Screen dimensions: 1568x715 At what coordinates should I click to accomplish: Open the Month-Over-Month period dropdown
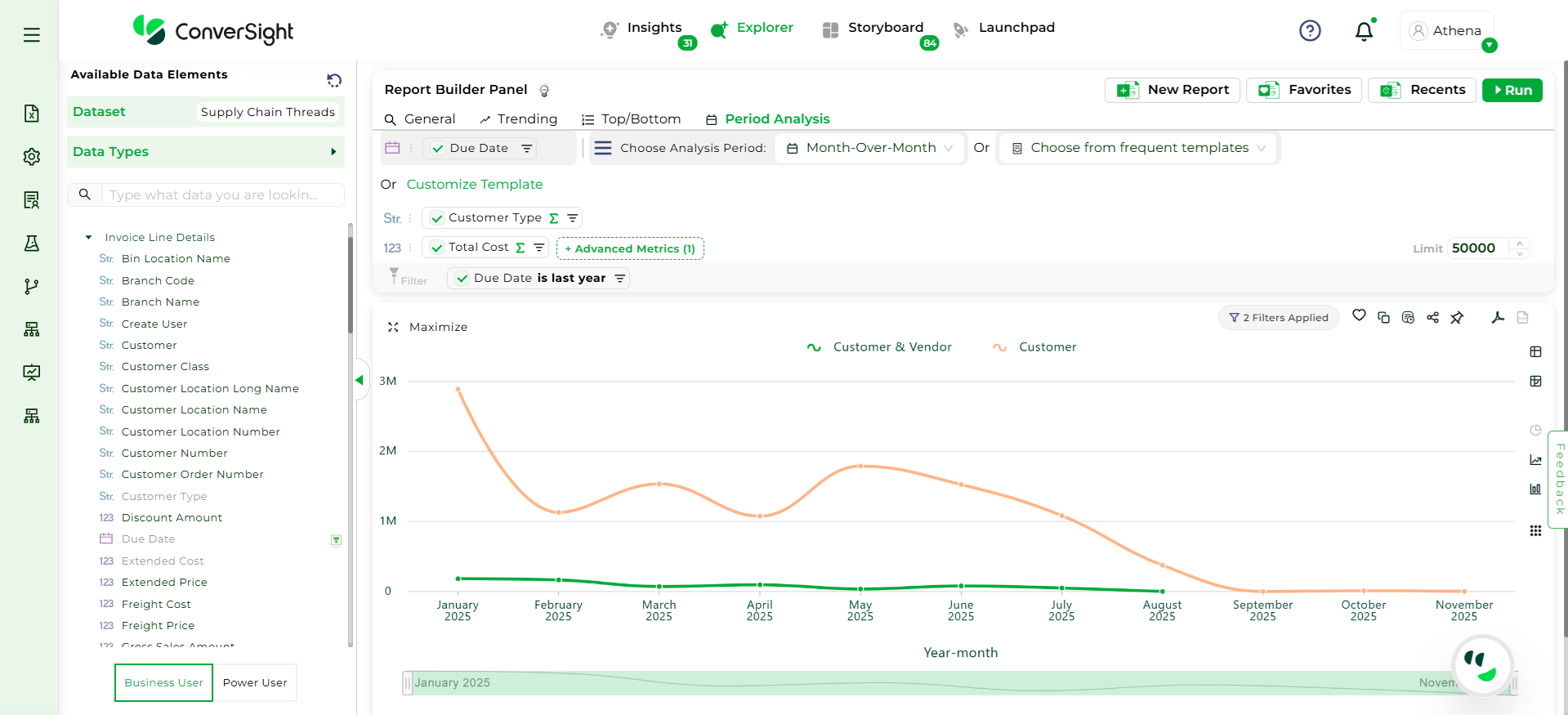(x=870, y=148)
